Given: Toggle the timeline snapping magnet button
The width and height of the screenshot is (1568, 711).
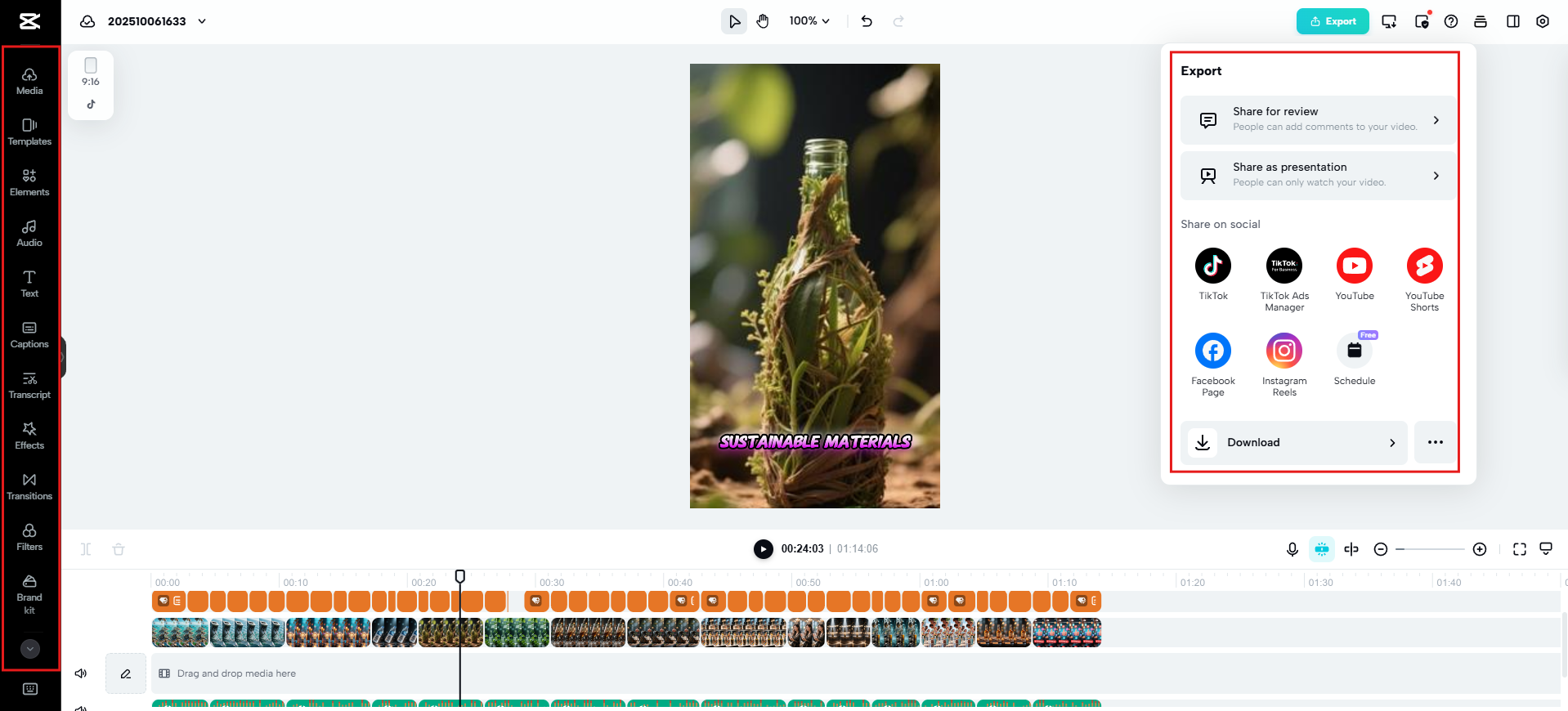Looking at the screenshot, I should pos(1322,549).
